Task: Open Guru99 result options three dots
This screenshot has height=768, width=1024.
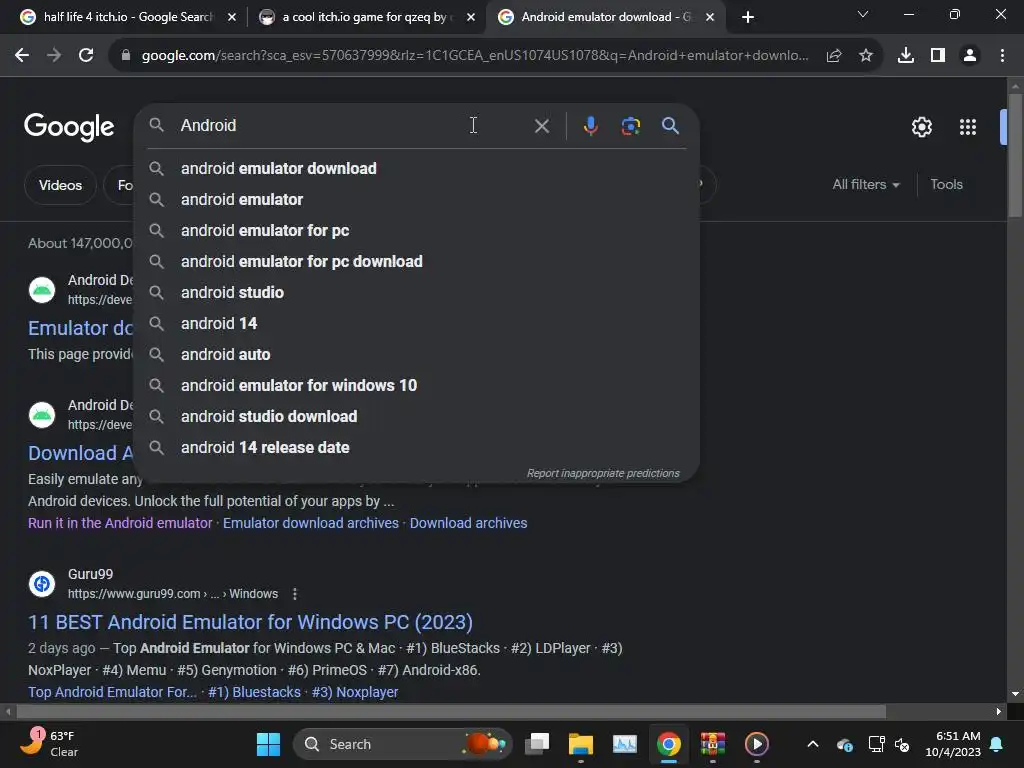Action: tap(295, 594)
